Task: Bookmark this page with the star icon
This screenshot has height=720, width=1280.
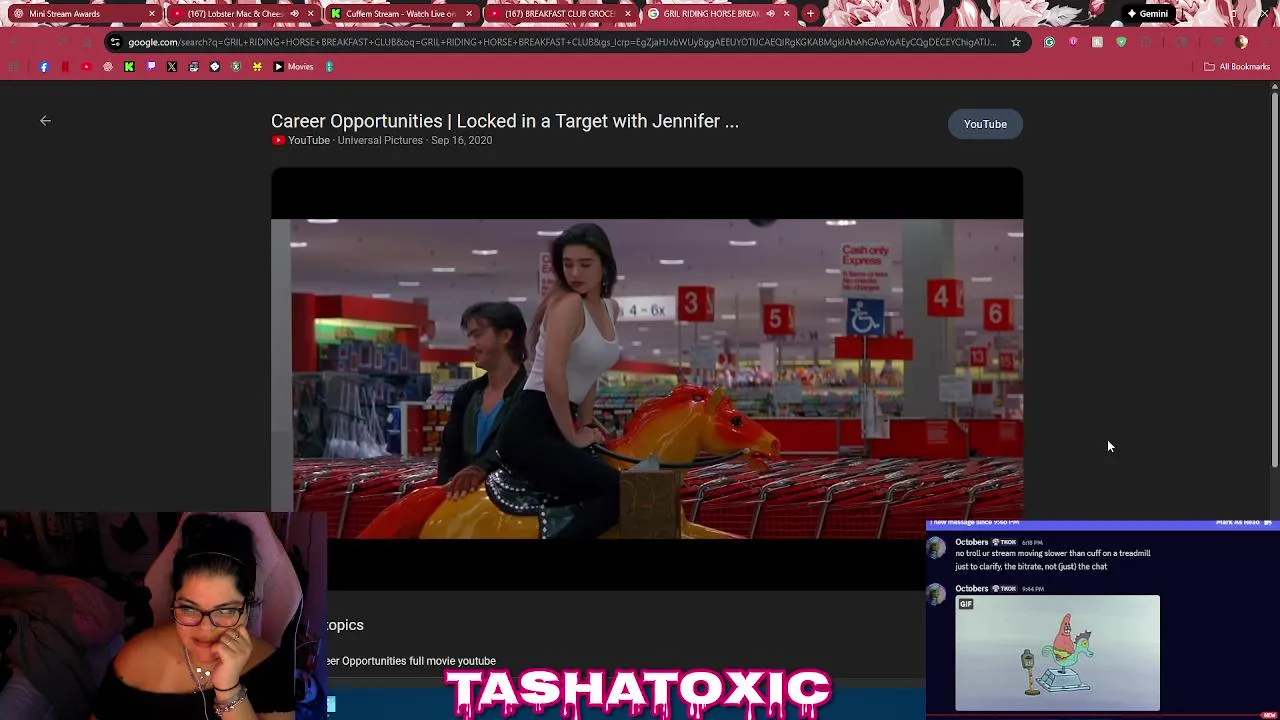Action: point(1016,42)
